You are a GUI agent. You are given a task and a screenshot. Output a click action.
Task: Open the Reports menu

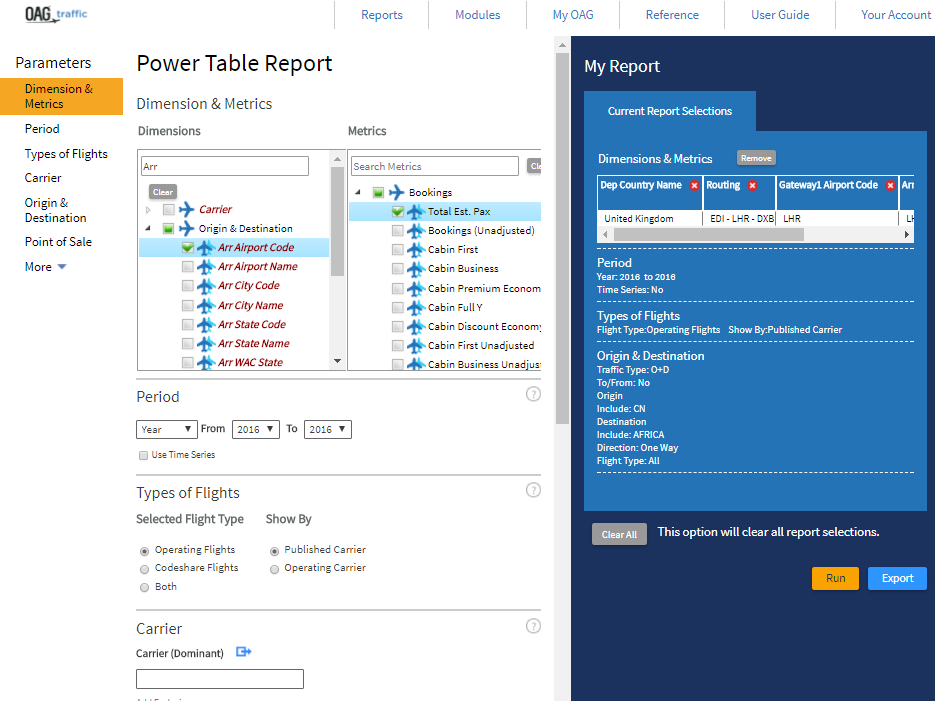point(382,15)
